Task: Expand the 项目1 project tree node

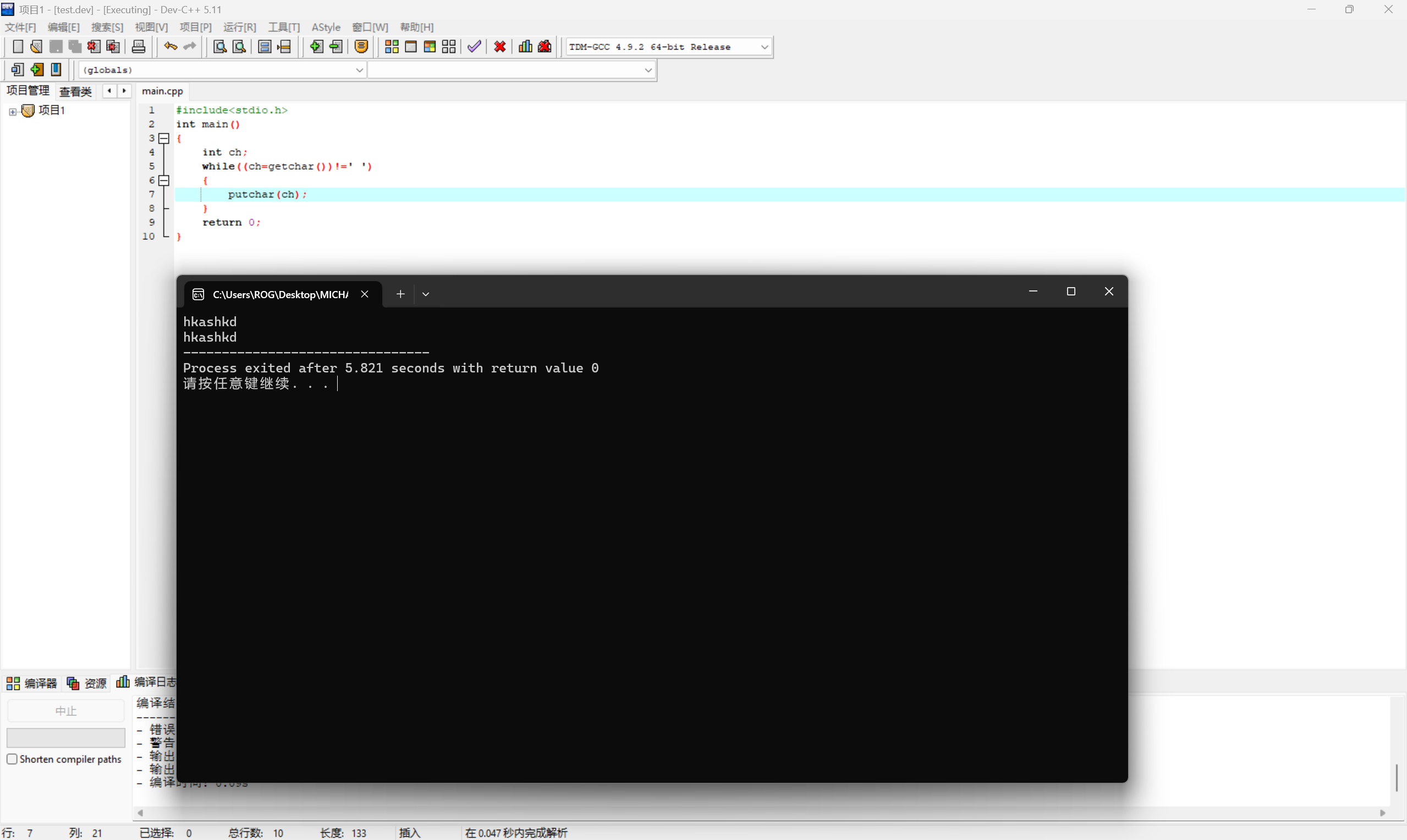Action: (x=13, y=112)
